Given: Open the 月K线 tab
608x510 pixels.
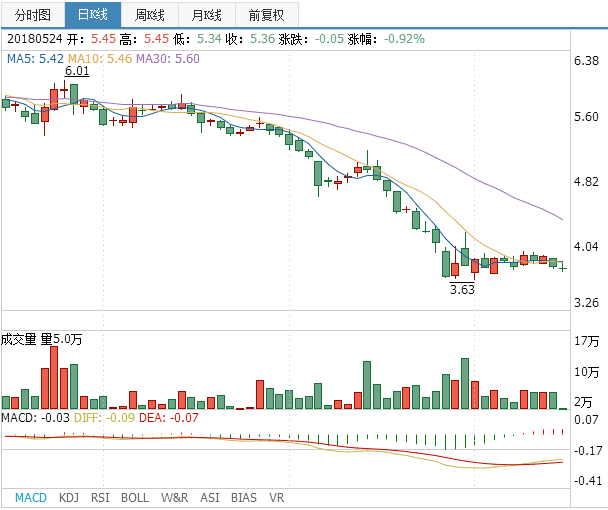Looking at the screenshot, I should 207,15.
